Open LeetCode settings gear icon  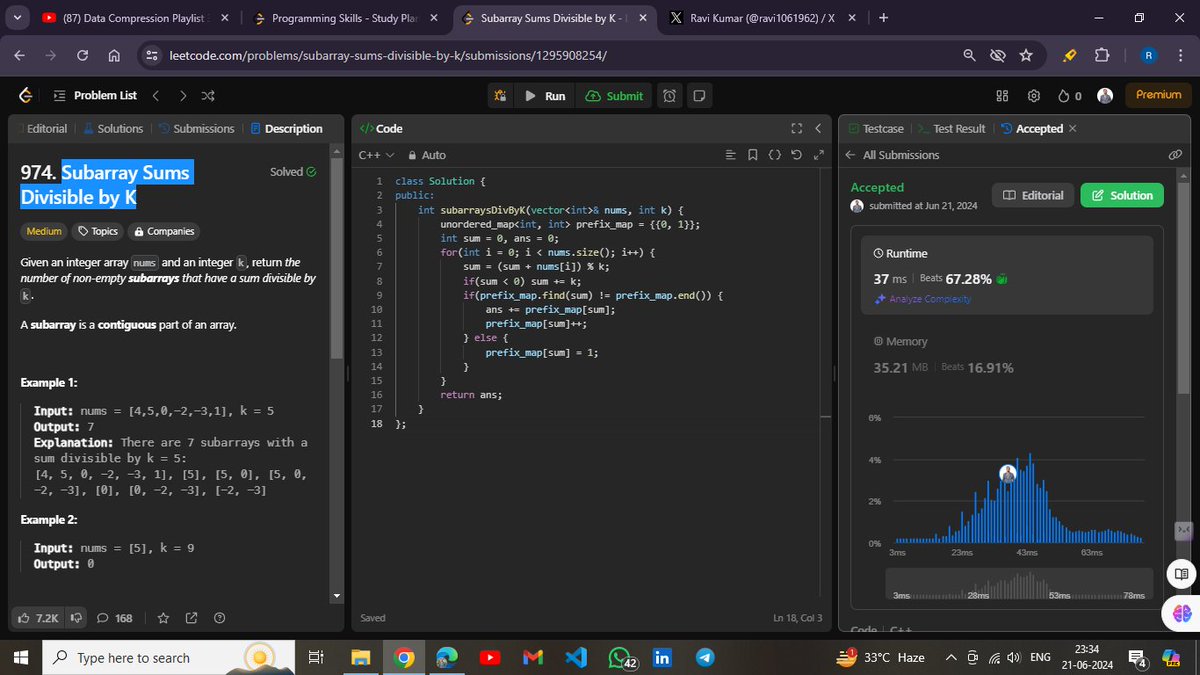click(x=1034, y=95)
